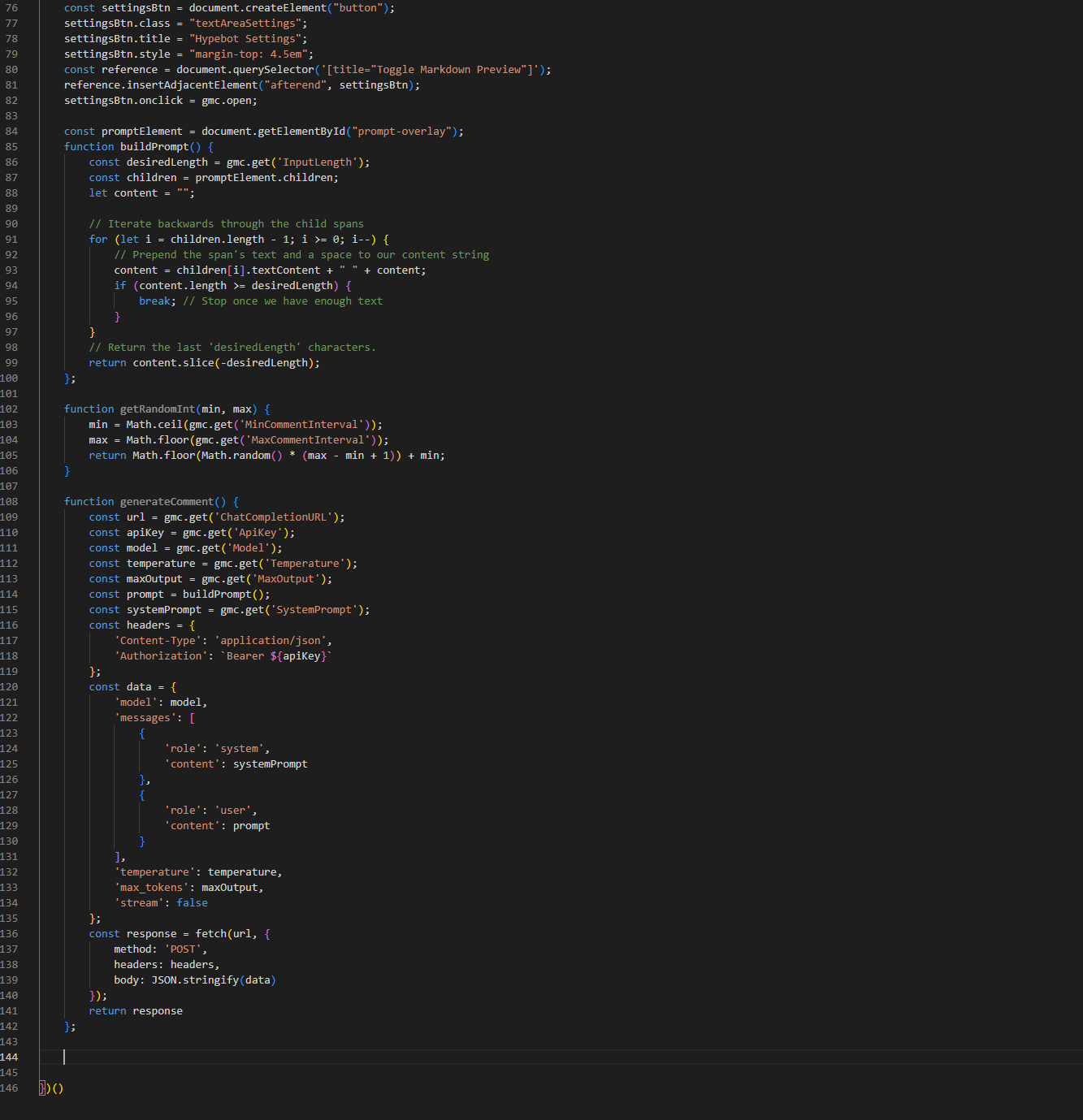Click children[i].textContent on line 93
The width and height of the screenshot is (1083, 1120).
249,270
